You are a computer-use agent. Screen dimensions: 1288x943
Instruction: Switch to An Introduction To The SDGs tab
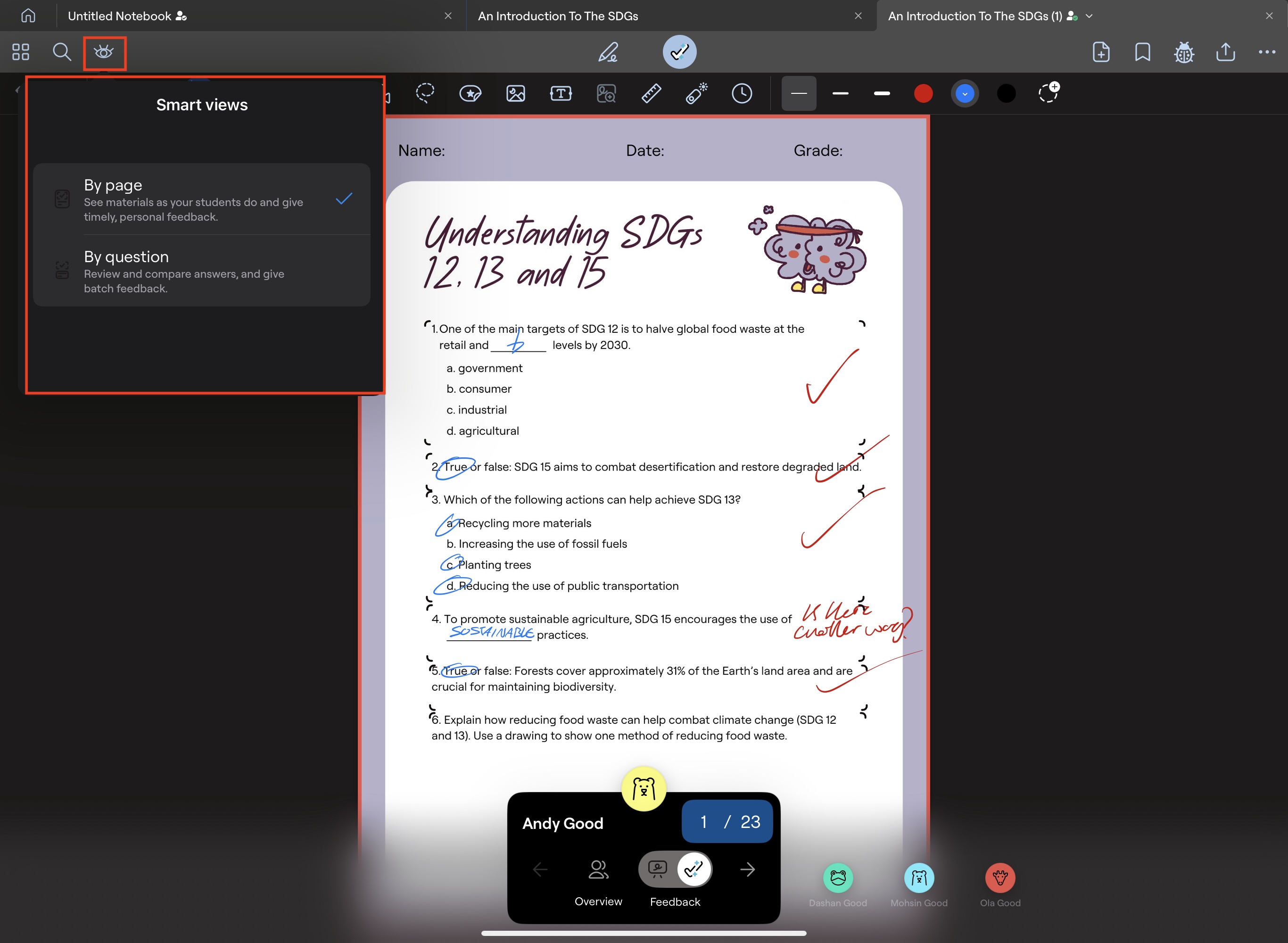558,16
